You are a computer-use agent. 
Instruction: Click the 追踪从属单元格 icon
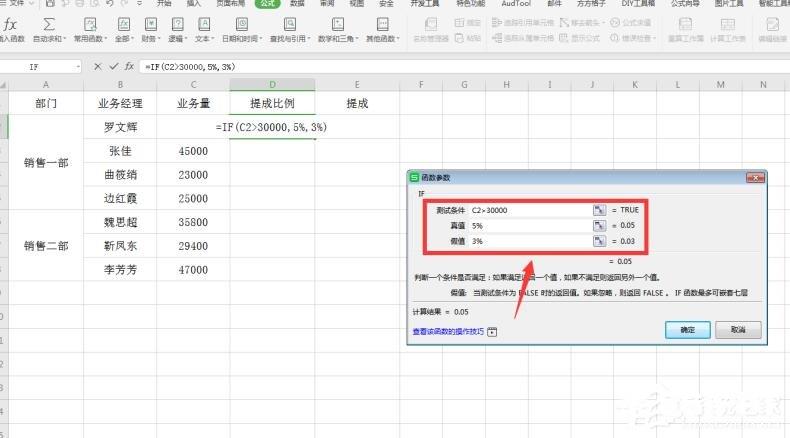[x=497, y=38]
